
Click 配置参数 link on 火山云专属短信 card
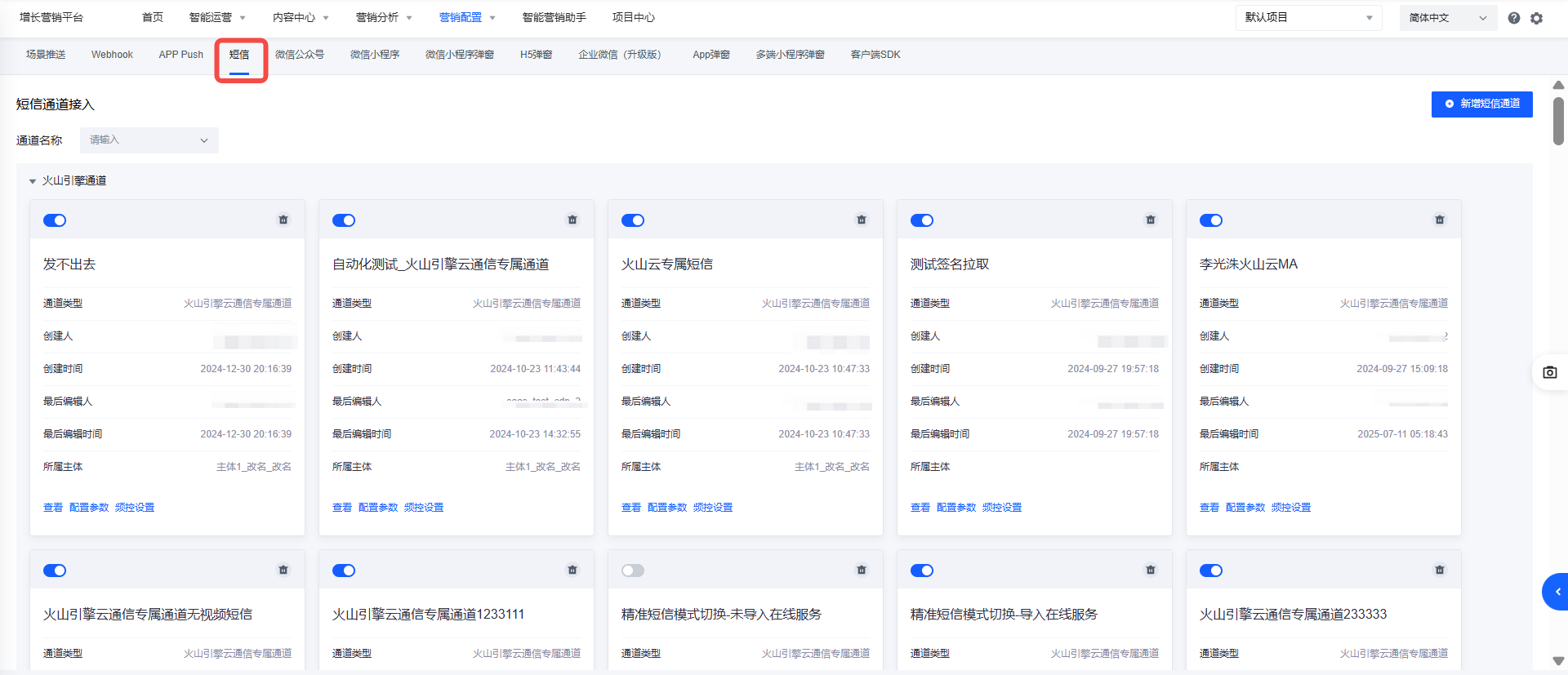(x=667, y=508)
